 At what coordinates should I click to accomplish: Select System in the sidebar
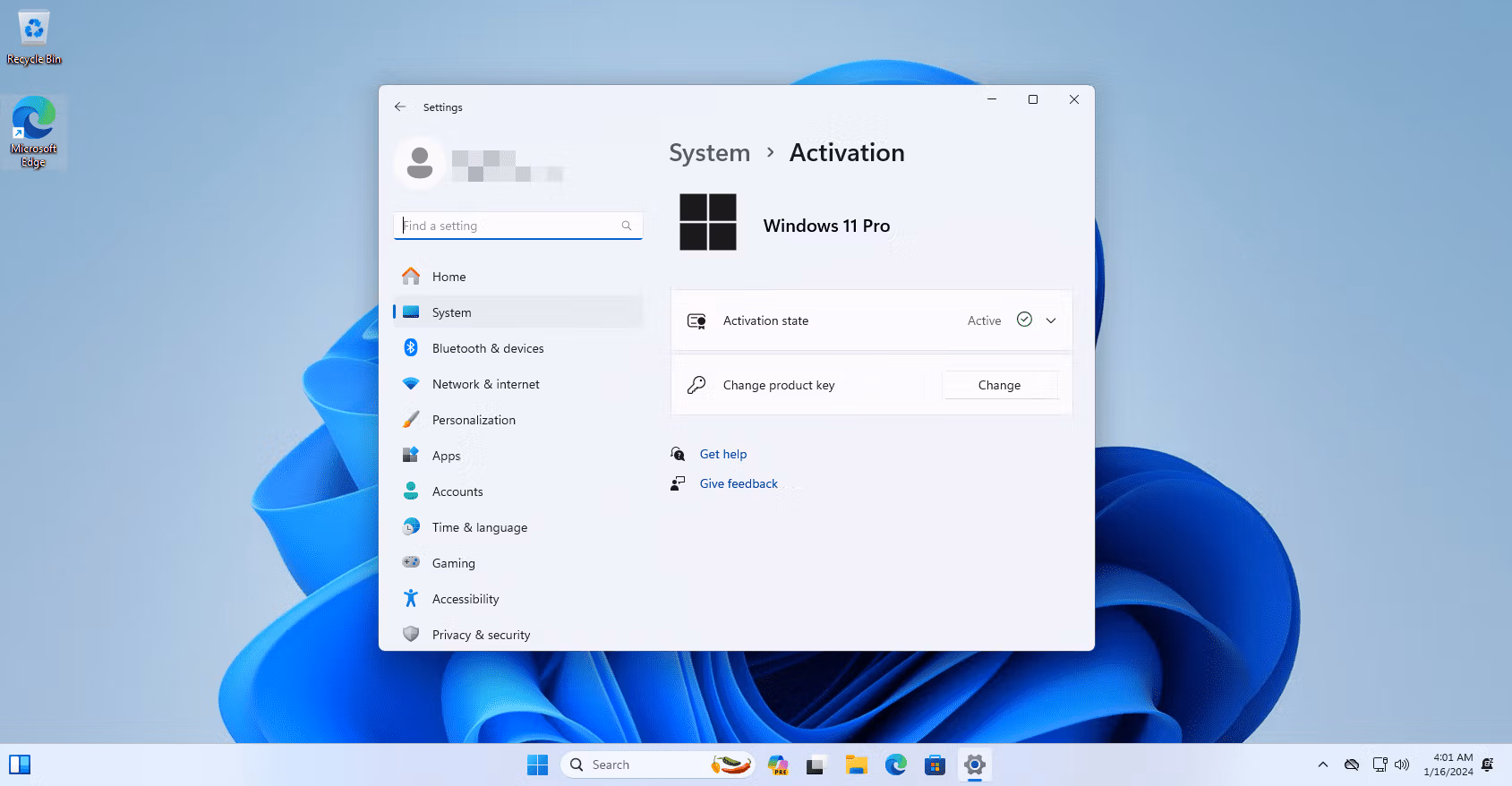pyautogui.click(x=518, y=312)
